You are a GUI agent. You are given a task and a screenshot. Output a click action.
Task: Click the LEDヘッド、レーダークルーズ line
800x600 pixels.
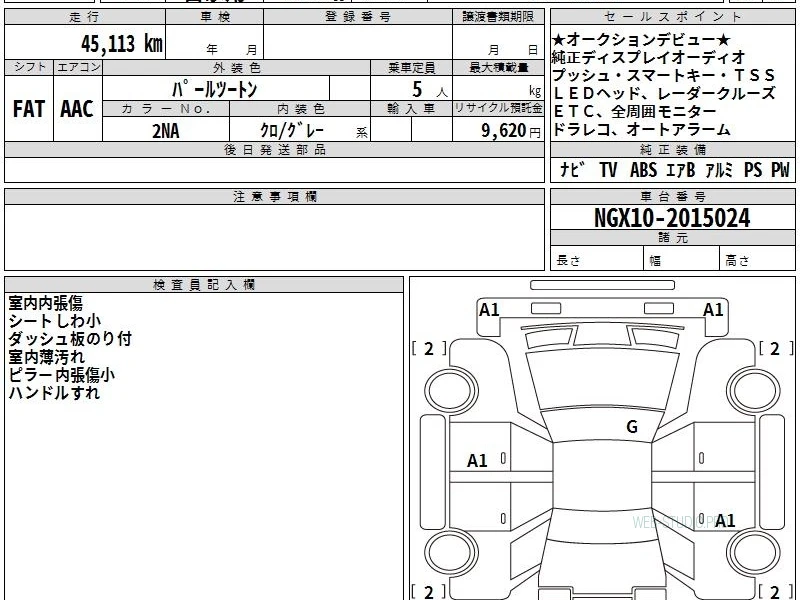[664, 93]
